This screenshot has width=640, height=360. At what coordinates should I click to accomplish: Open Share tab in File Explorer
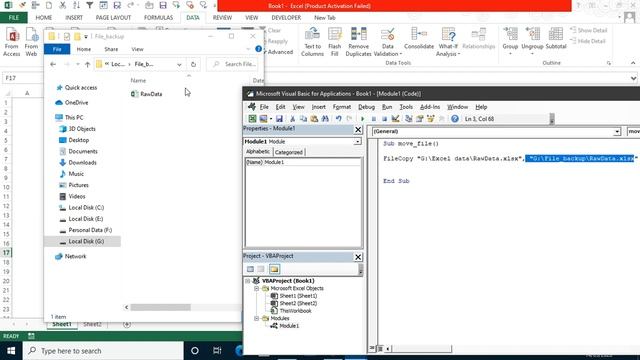(x=111, y=49)
